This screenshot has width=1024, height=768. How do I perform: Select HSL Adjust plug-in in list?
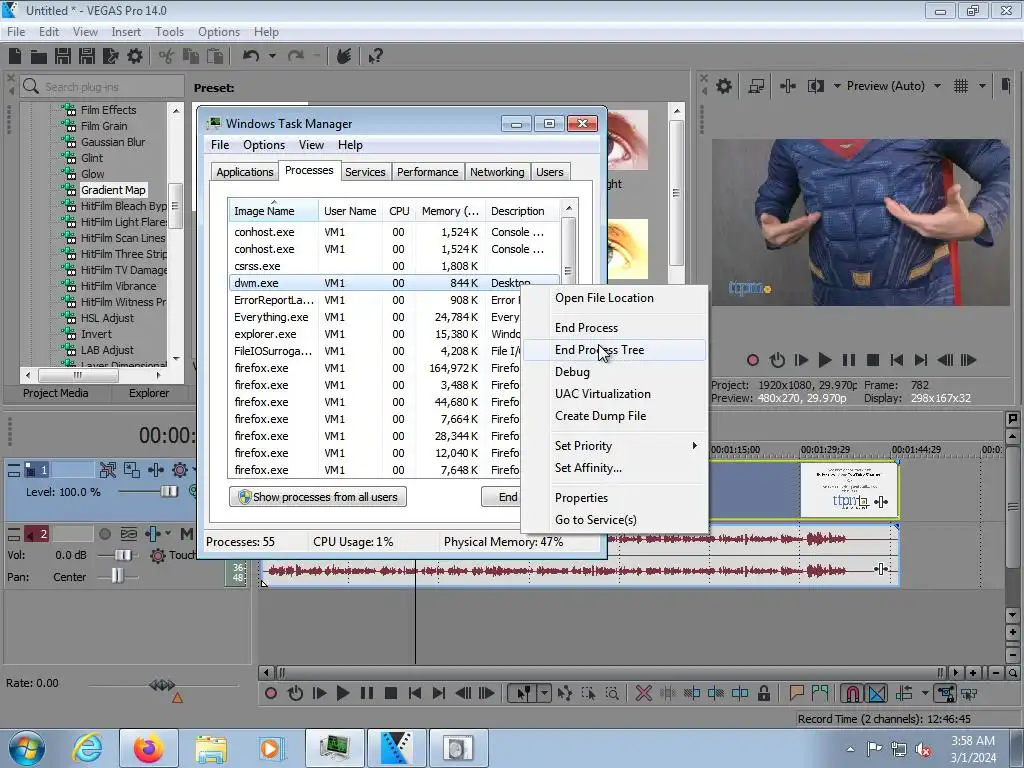pyautogui.click(x=107, y=318)
